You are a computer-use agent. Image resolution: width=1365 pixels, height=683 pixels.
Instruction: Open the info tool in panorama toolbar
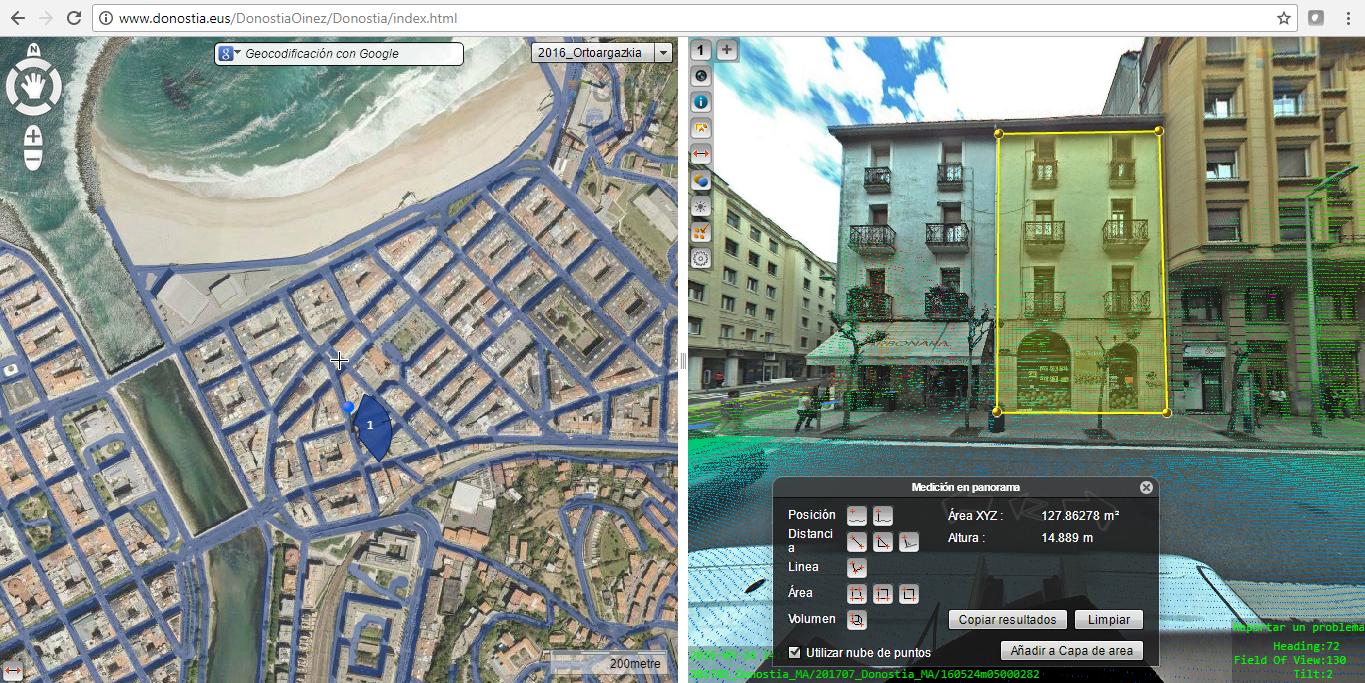(x=701, y=101)
